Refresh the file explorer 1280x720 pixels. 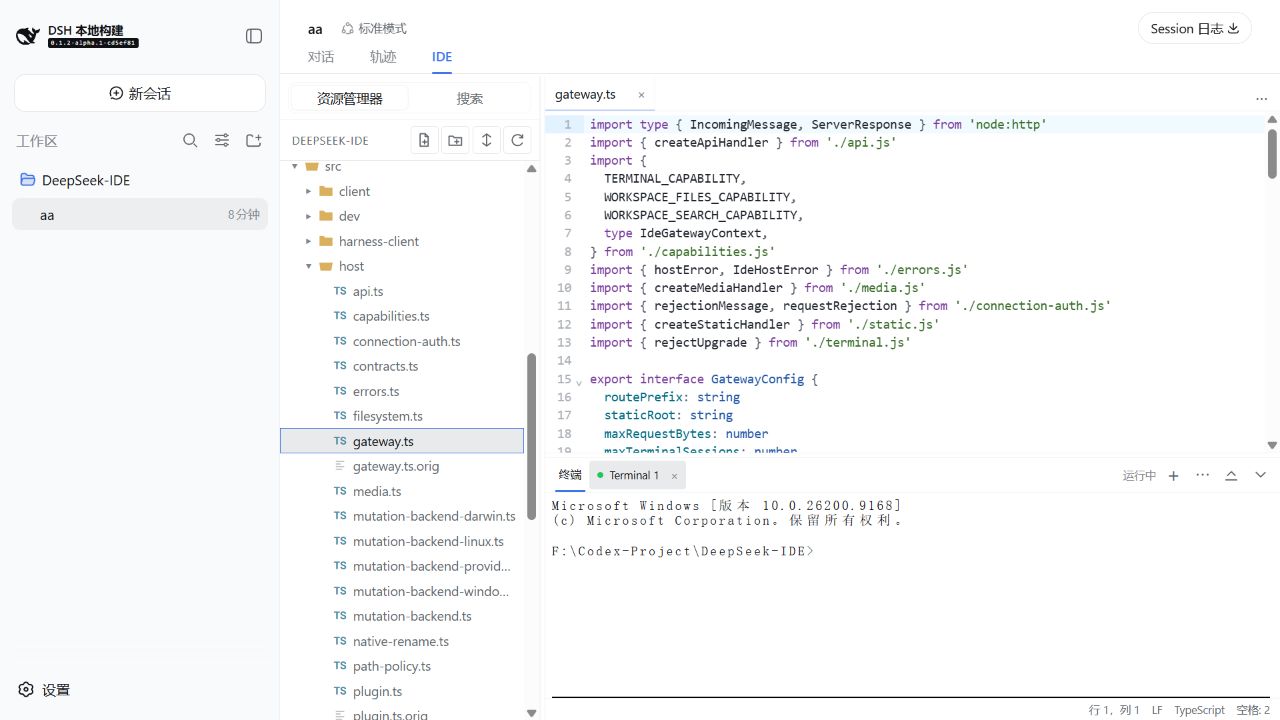coord(518,141)
